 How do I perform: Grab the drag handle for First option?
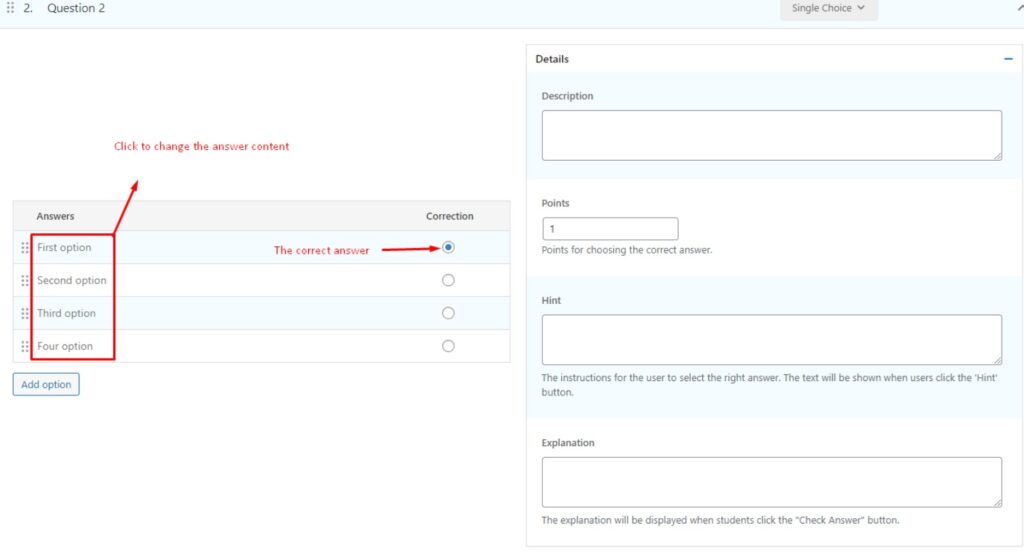(25, 248)
